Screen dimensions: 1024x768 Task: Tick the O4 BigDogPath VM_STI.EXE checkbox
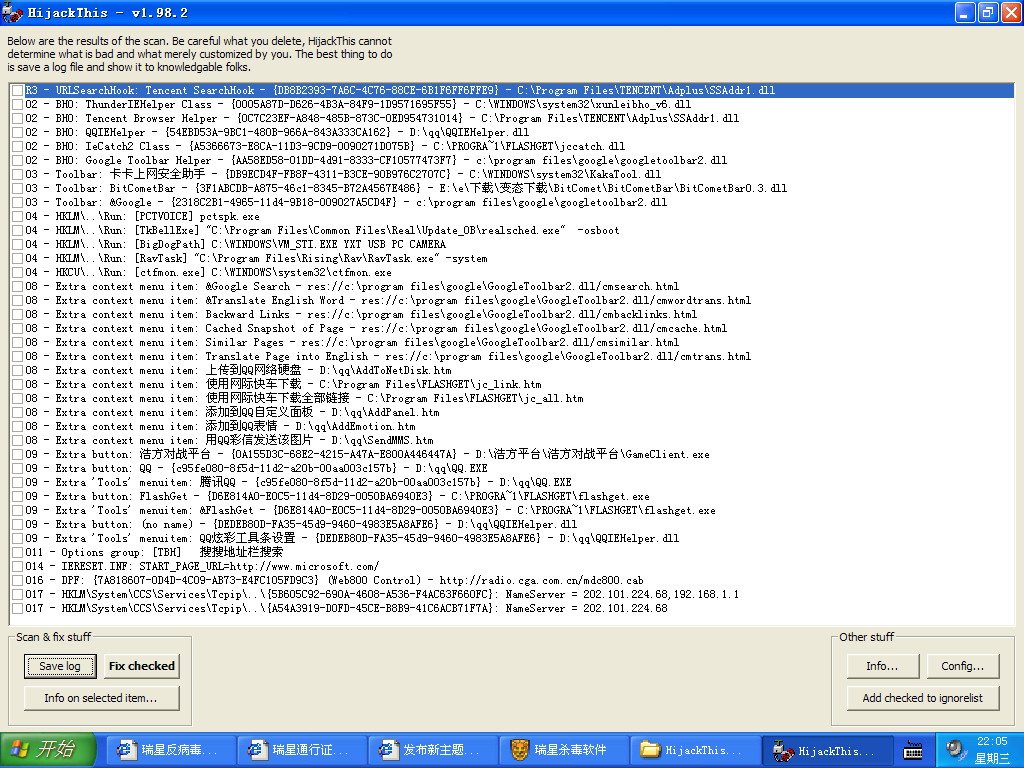pyautogui.click(x=18, y=244)
